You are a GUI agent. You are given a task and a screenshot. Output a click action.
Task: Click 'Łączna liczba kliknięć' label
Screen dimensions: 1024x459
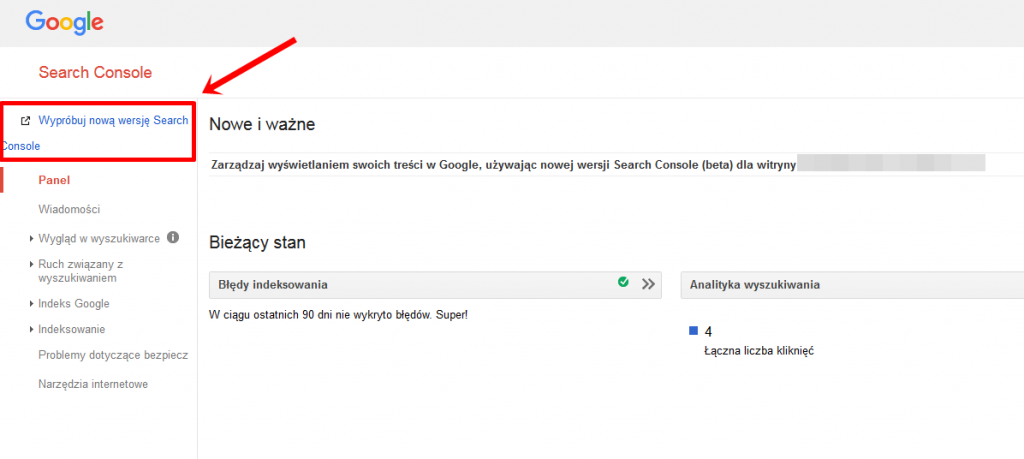tap(759, 351)
